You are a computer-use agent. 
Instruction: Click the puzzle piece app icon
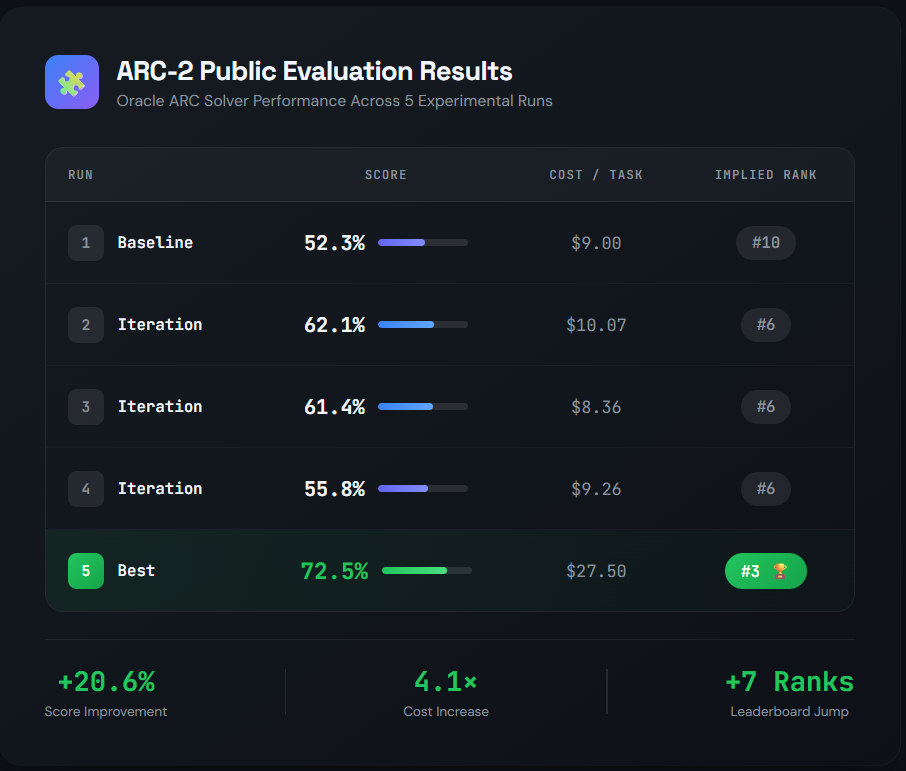pos(72,82)
